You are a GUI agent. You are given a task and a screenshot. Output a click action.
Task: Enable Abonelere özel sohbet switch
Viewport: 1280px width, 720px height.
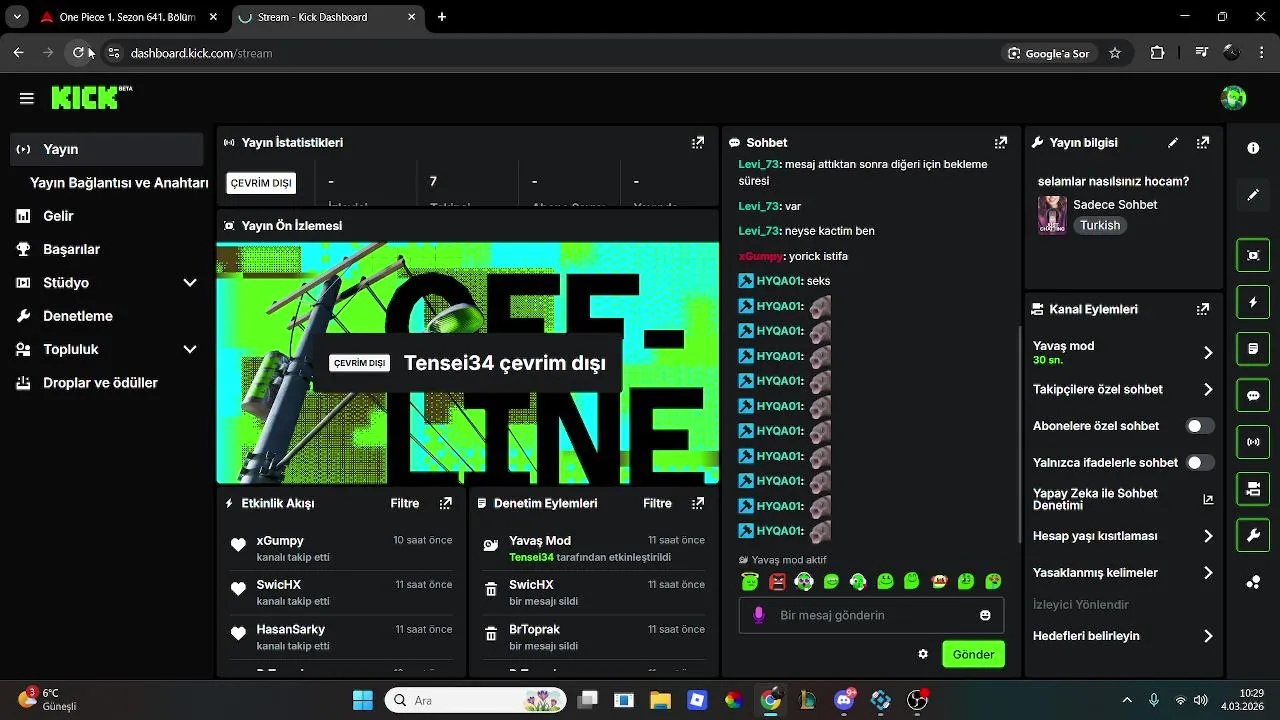pyautogui.click(x=1200, y=426)
